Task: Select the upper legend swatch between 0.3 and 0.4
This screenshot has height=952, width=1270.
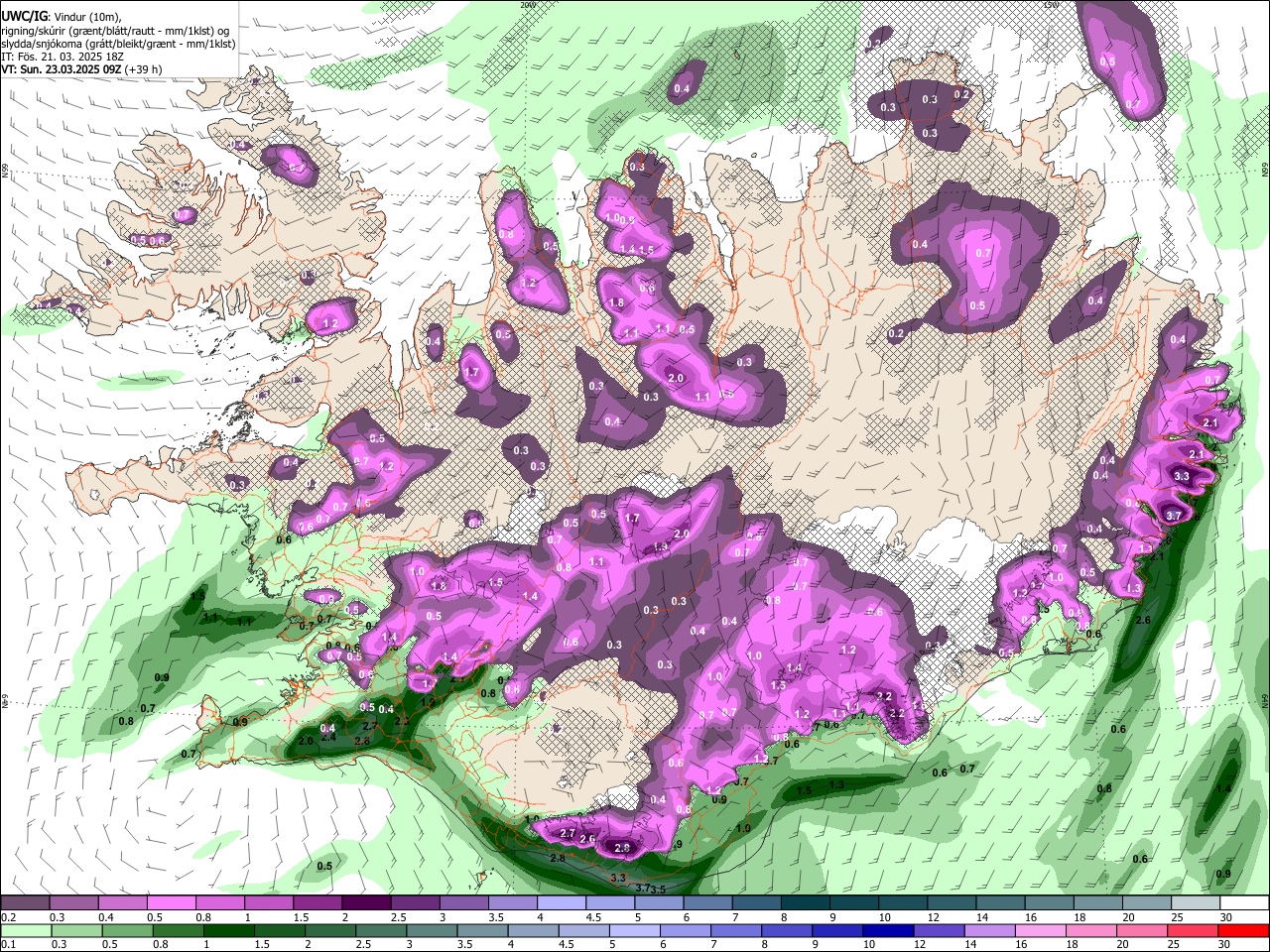Action: coord(73,902)
